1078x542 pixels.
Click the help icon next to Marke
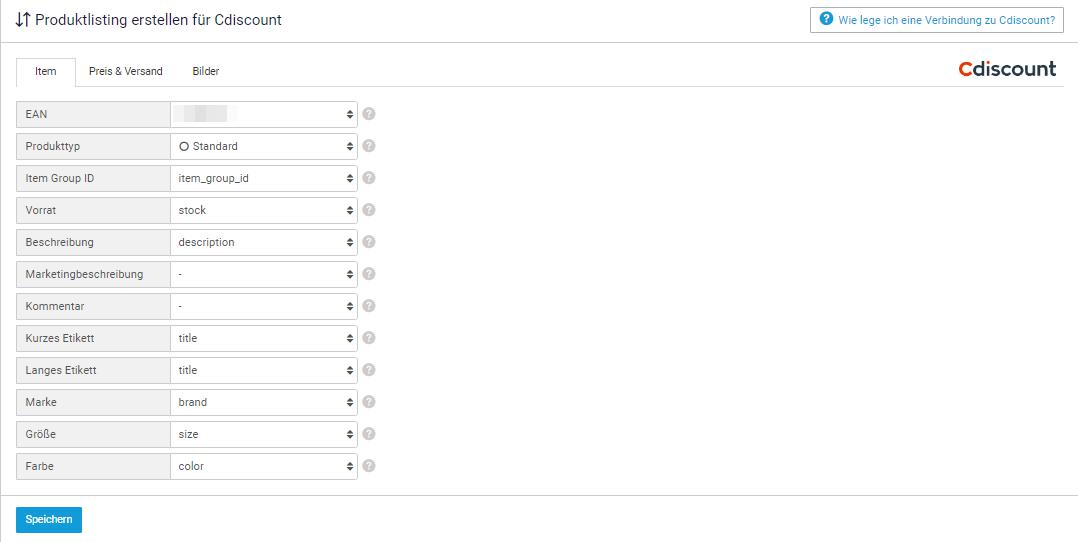pos(368,402)
